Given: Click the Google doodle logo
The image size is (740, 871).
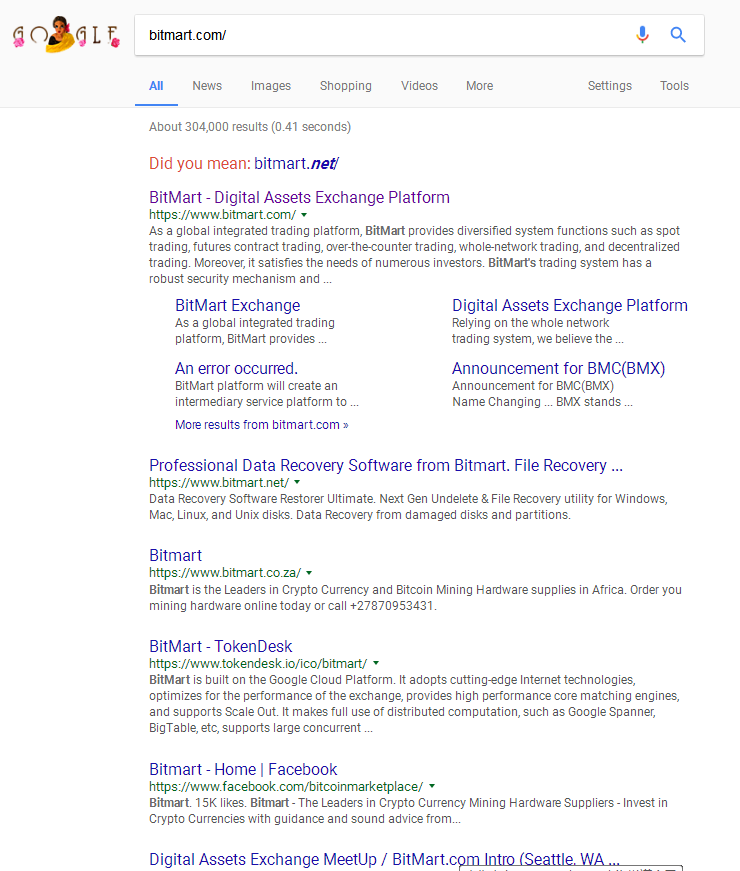Looking at the screenshot, I should (x=66, y=34).
